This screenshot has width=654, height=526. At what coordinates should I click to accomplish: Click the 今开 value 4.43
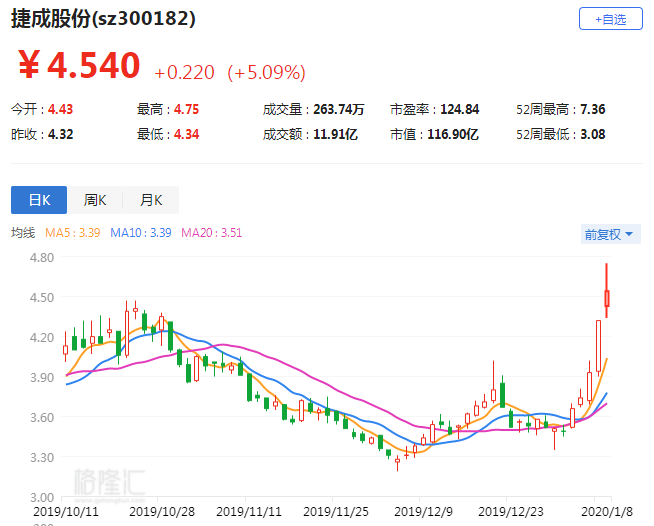(60, 109)
